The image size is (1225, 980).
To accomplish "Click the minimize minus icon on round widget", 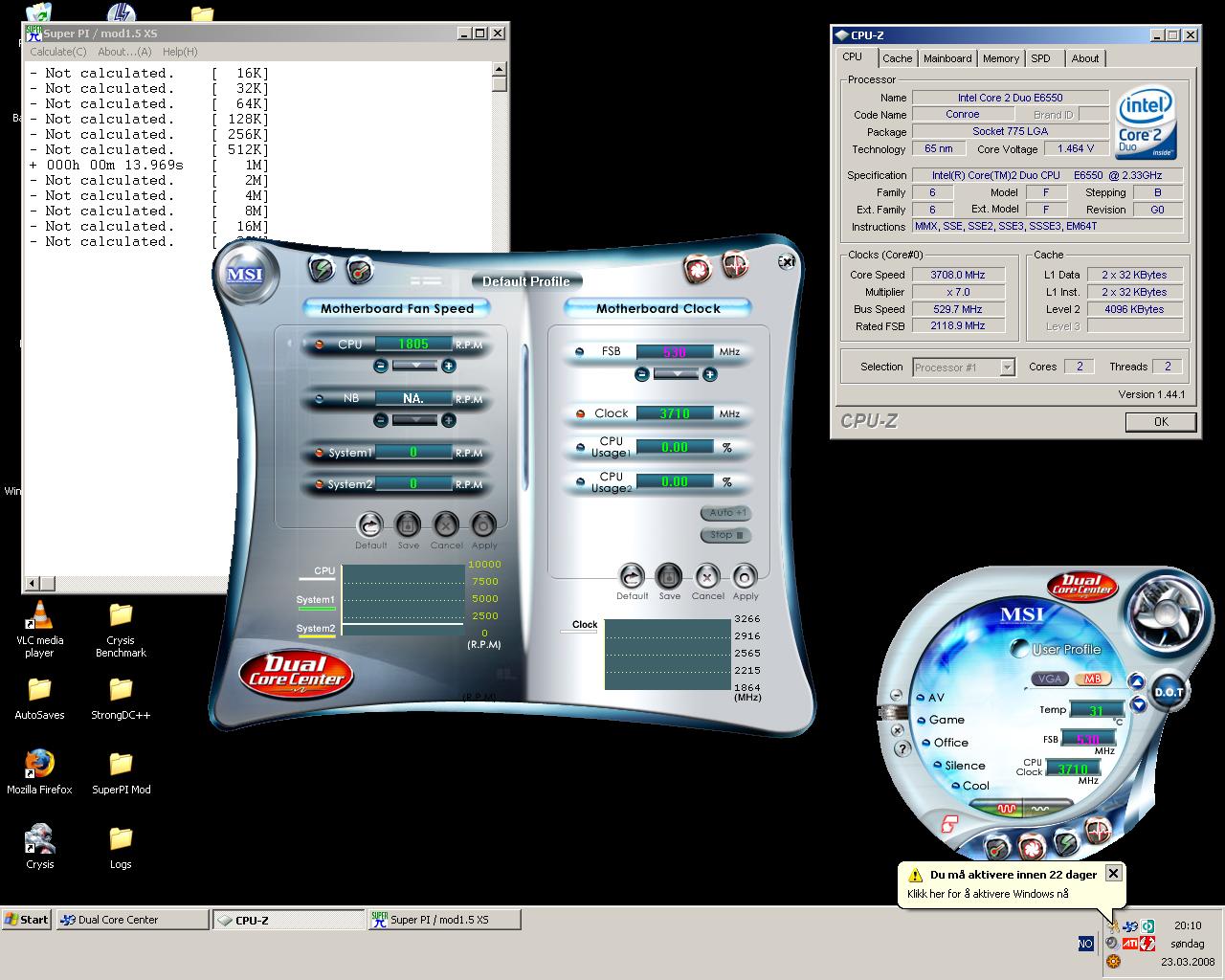I will (x=896, y=696).
